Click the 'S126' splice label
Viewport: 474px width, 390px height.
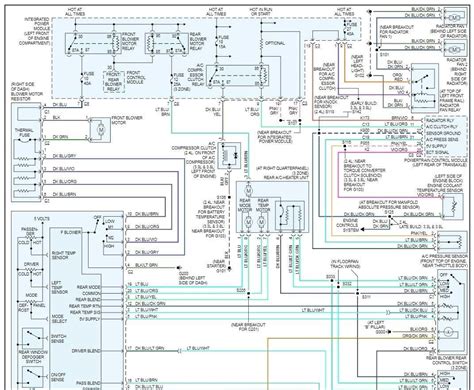coord(389,212)
